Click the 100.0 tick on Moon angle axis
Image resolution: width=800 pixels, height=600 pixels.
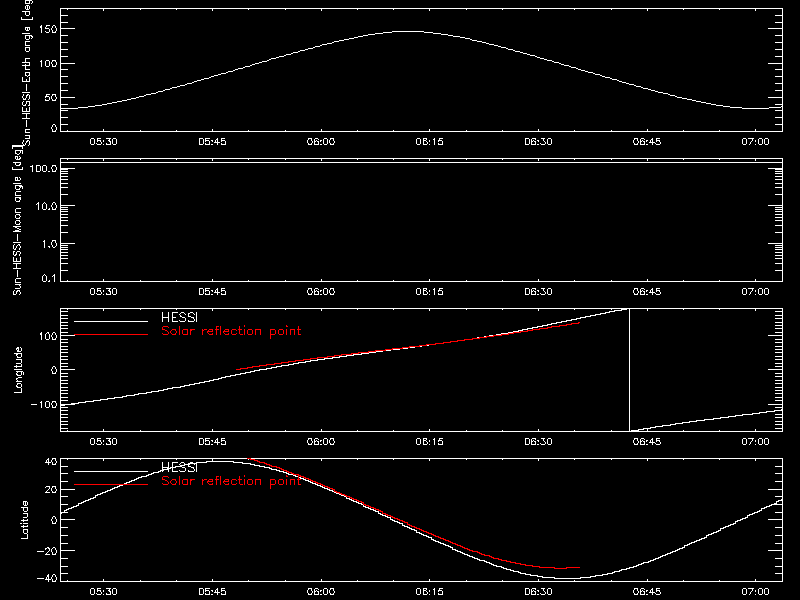[x=43, y=168]
